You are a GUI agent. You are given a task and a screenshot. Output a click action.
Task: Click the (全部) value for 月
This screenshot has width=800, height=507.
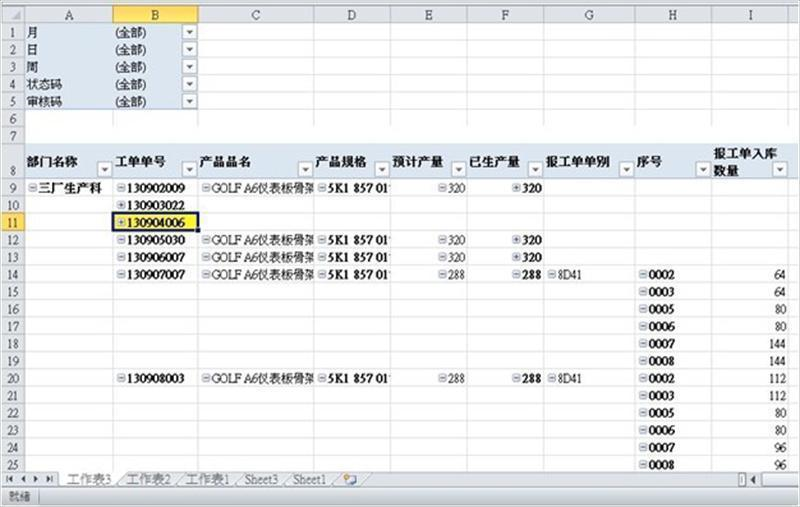[x=131, y=32]
